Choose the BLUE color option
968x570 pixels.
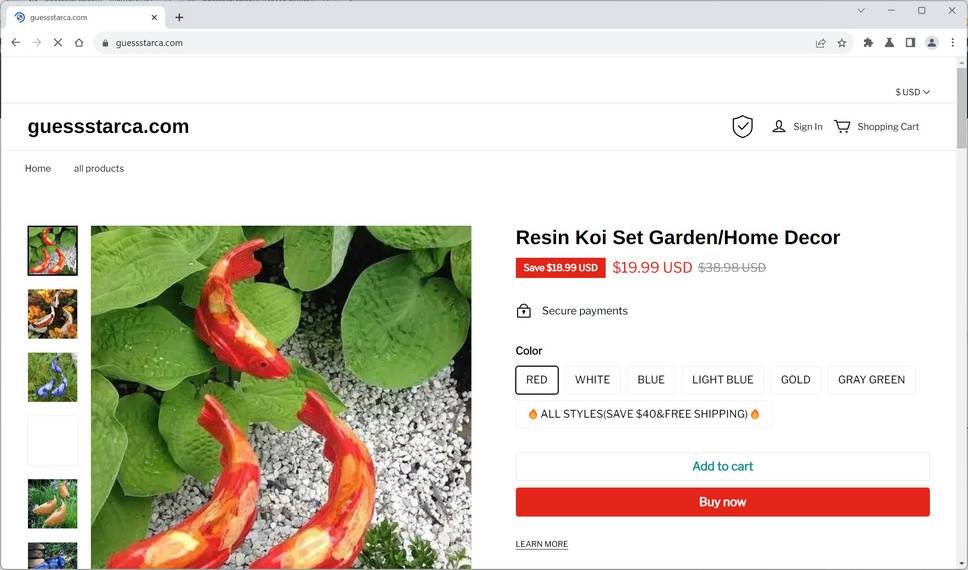pyautogui.click(x=651, y=380)
